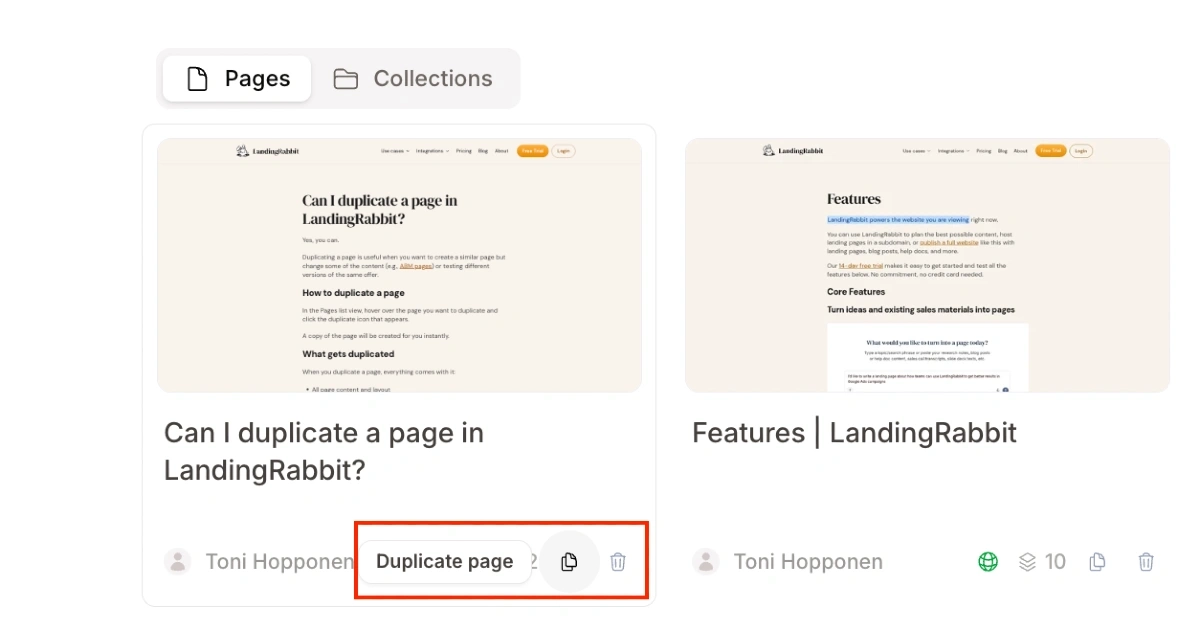Click the duplicate icon on the first page card
This screenshot has width=1200, height=630.
click(x=569, y=562)
